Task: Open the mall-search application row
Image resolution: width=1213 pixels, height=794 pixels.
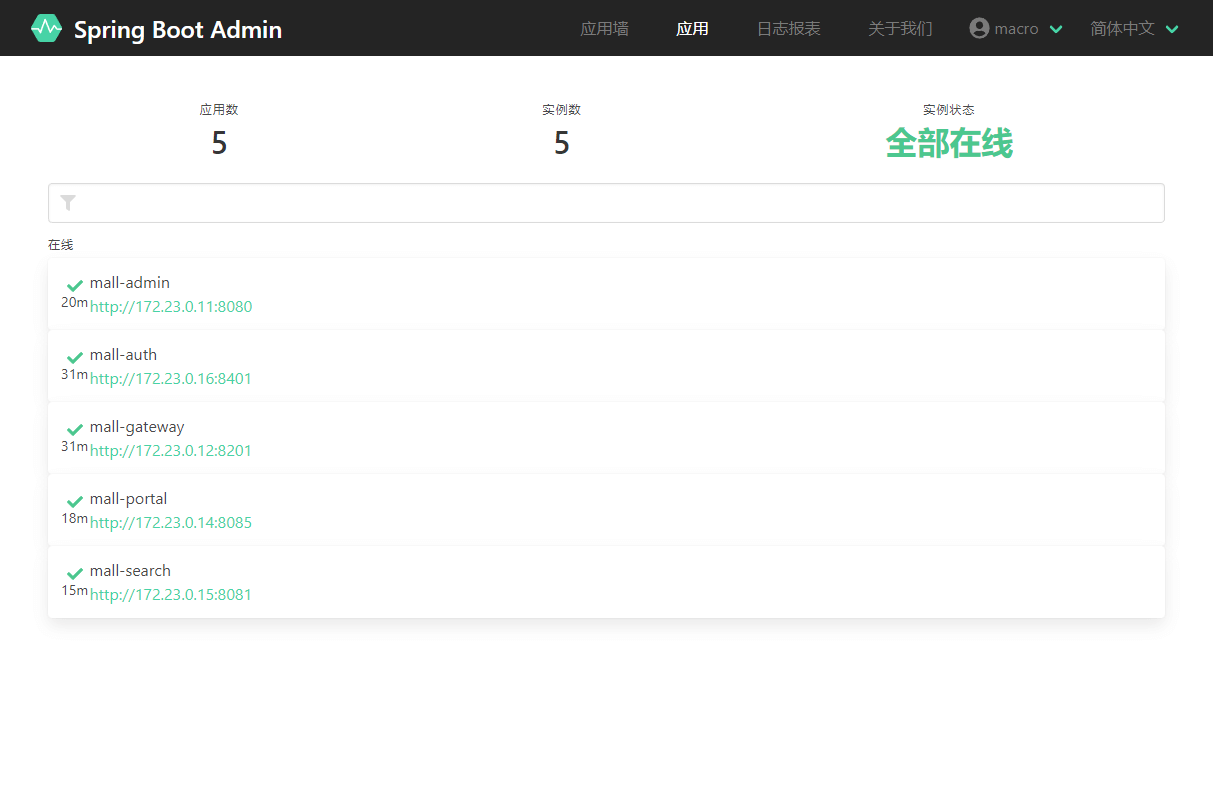Action: pyautogui.click(x=606, y=582)
